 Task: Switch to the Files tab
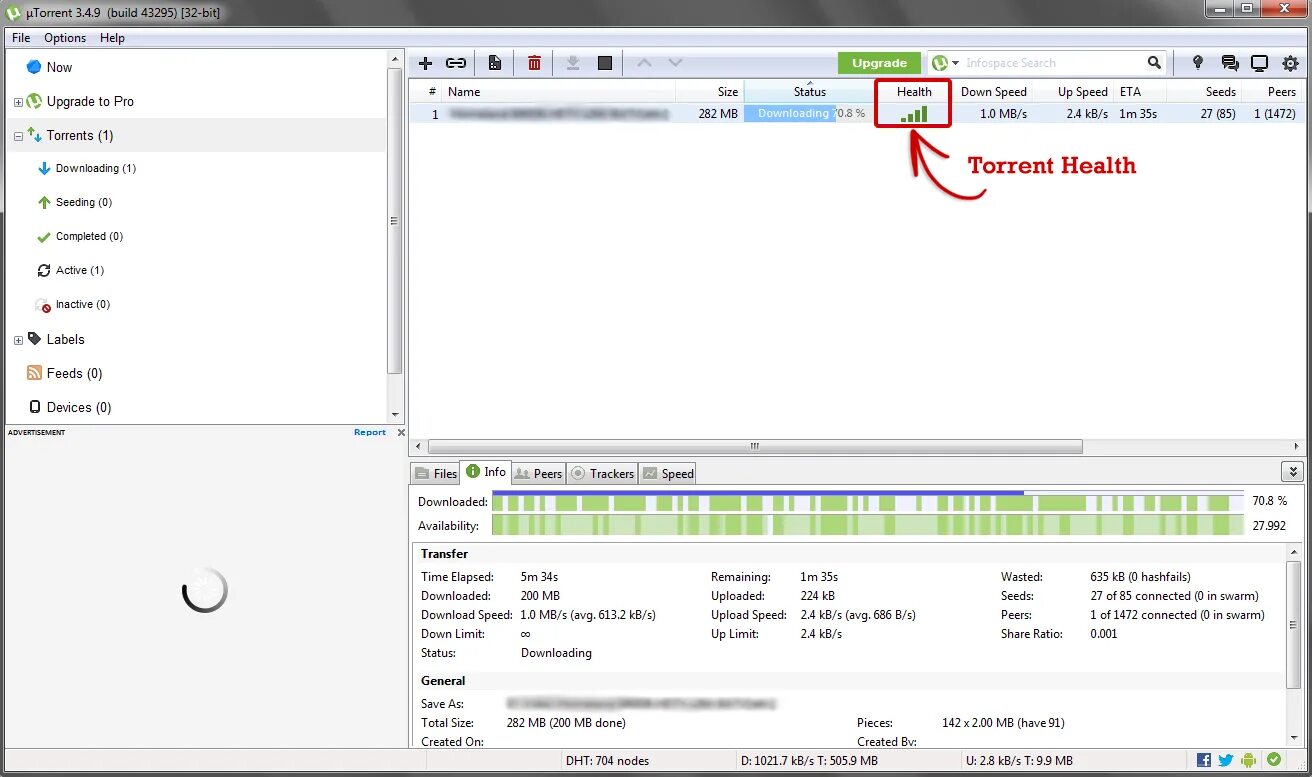coord(436,473)
